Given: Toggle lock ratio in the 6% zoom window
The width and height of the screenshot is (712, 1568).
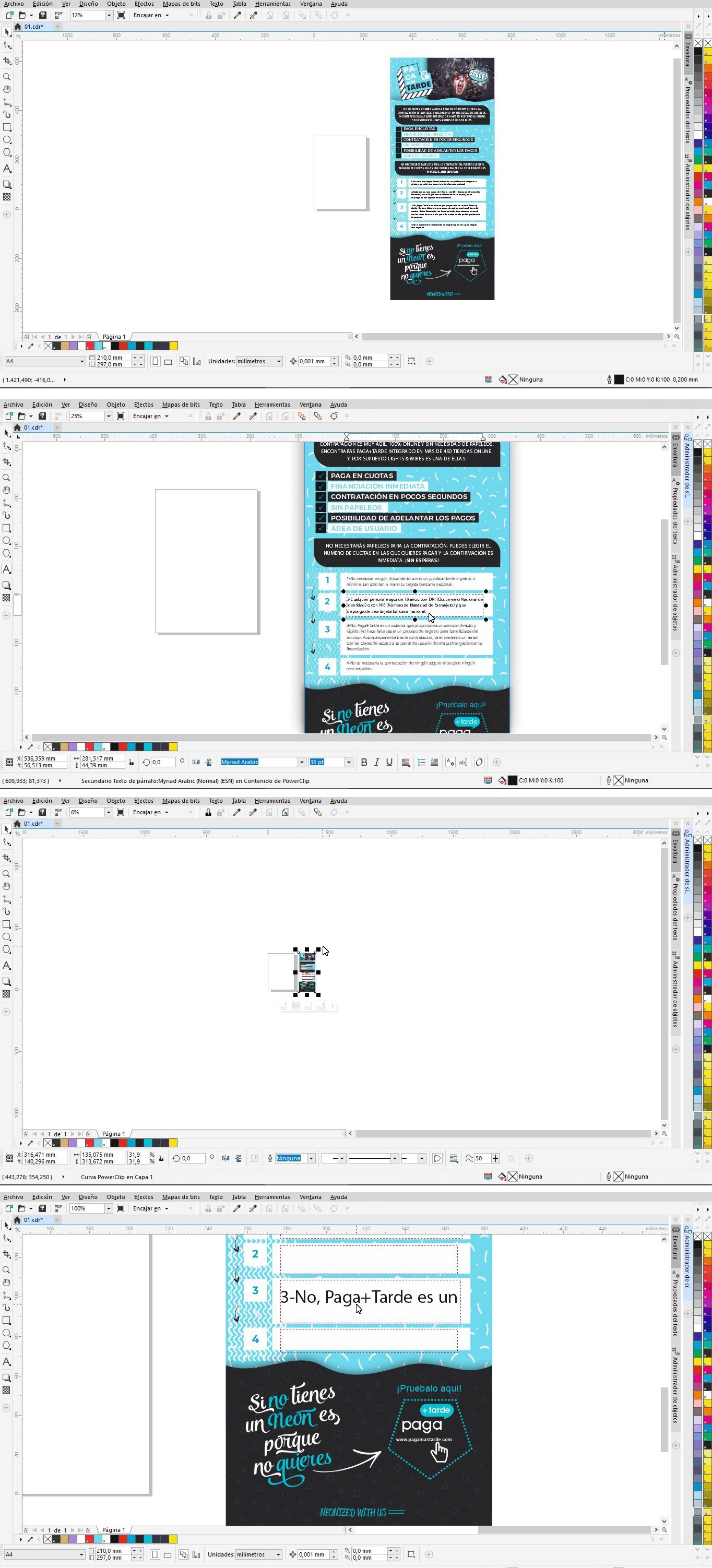Looking at the screenshot, I should pyautogui.click(x=161, y=1158).
